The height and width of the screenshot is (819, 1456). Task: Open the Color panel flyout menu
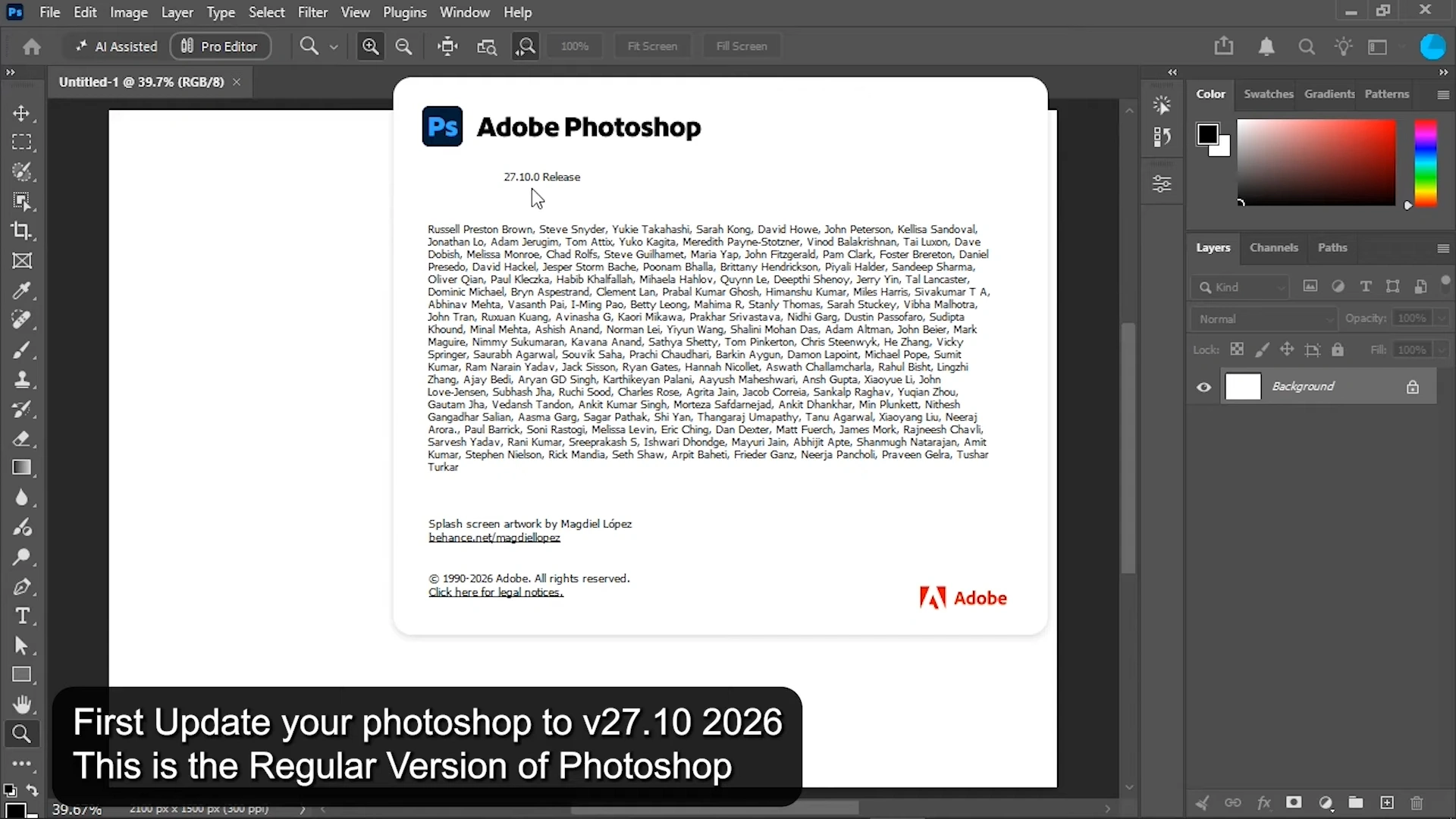coord(1443,95)
